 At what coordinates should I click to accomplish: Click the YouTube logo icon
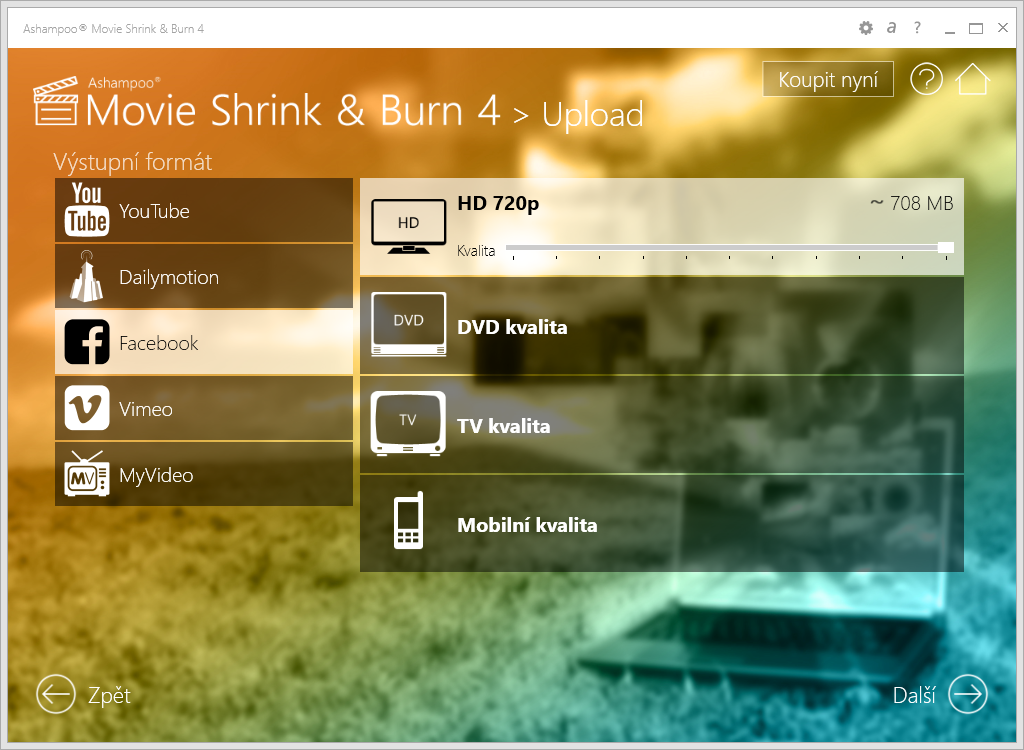tap(87, 210)
